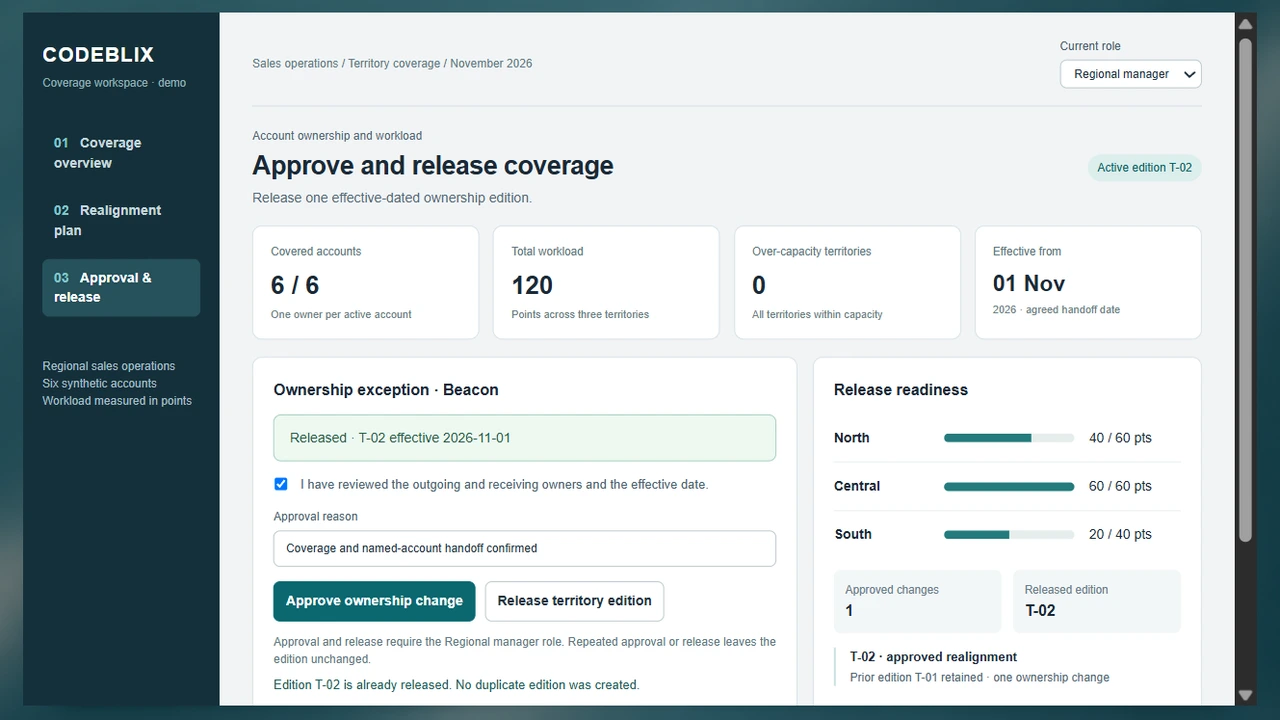Click the Released T-02 effective banner
This screenshot has height=720, width=1280.
click(x=524, y=438)
